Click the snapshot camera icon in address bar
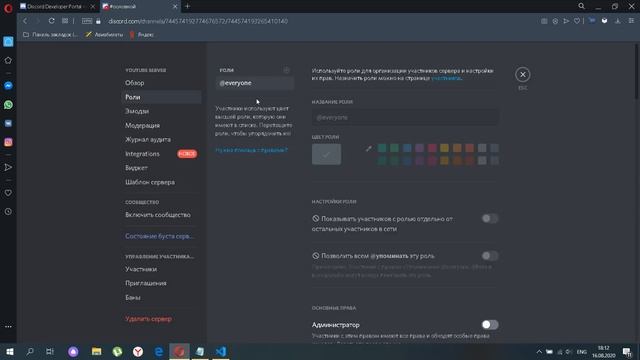This screenshot has height=360, width=640. click(x=544, y=21)
